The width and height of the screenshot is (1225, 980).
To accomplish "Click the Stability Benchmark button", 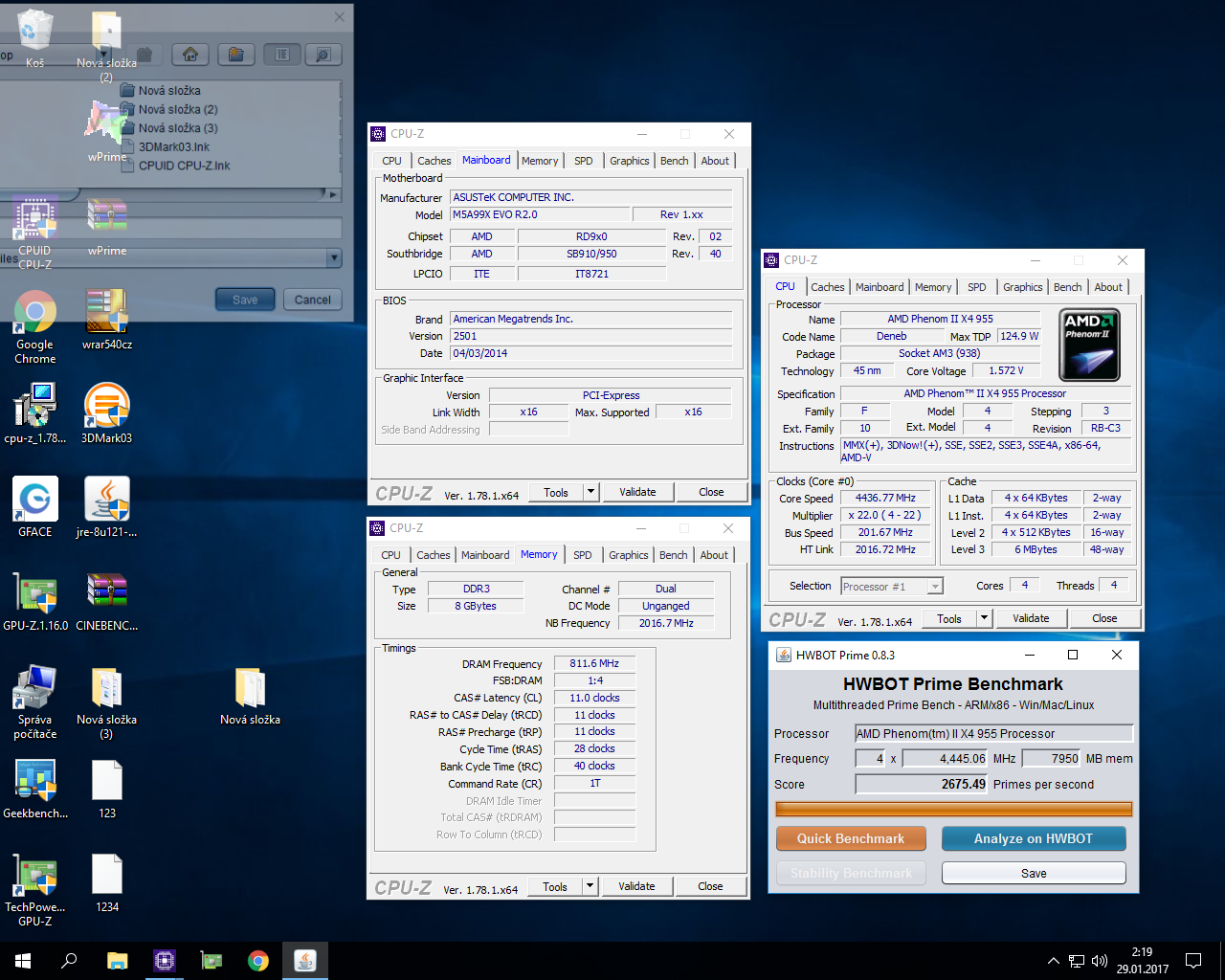I will tap(851, 873).
